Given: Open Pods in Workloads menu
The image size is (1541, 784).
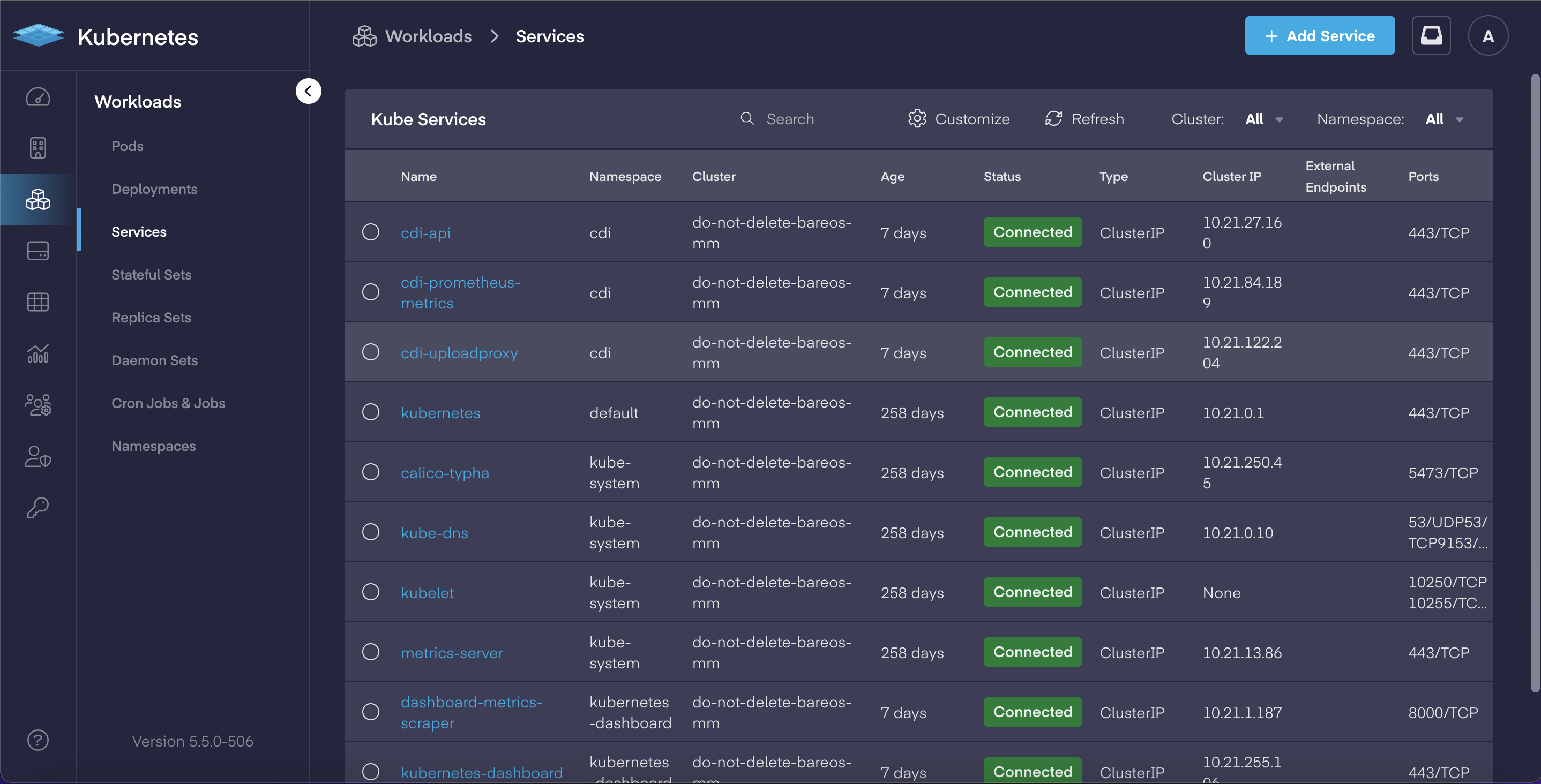Looking at the screenshot, I should [128, 146].
